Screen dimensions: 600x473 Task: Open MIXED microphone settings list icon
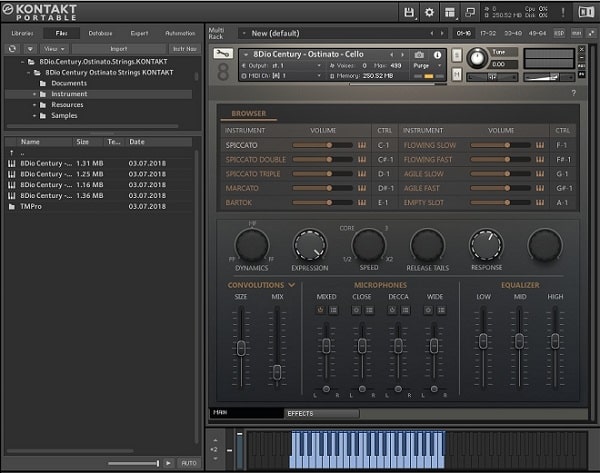pos(333,310)
